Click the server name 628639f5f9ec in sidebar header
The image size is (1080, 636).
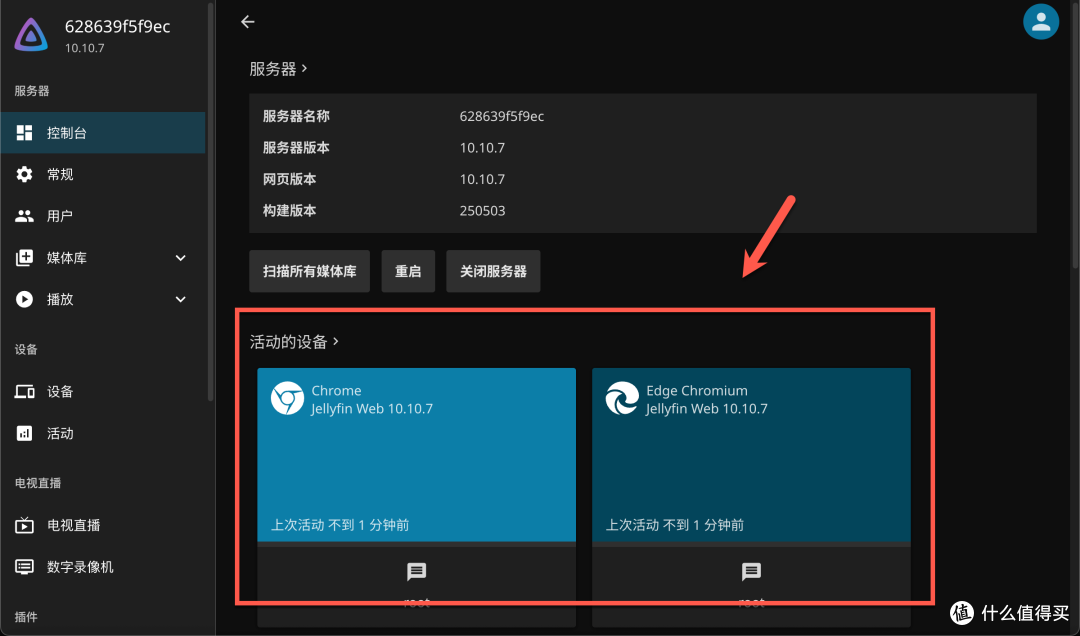pos(117,26)
